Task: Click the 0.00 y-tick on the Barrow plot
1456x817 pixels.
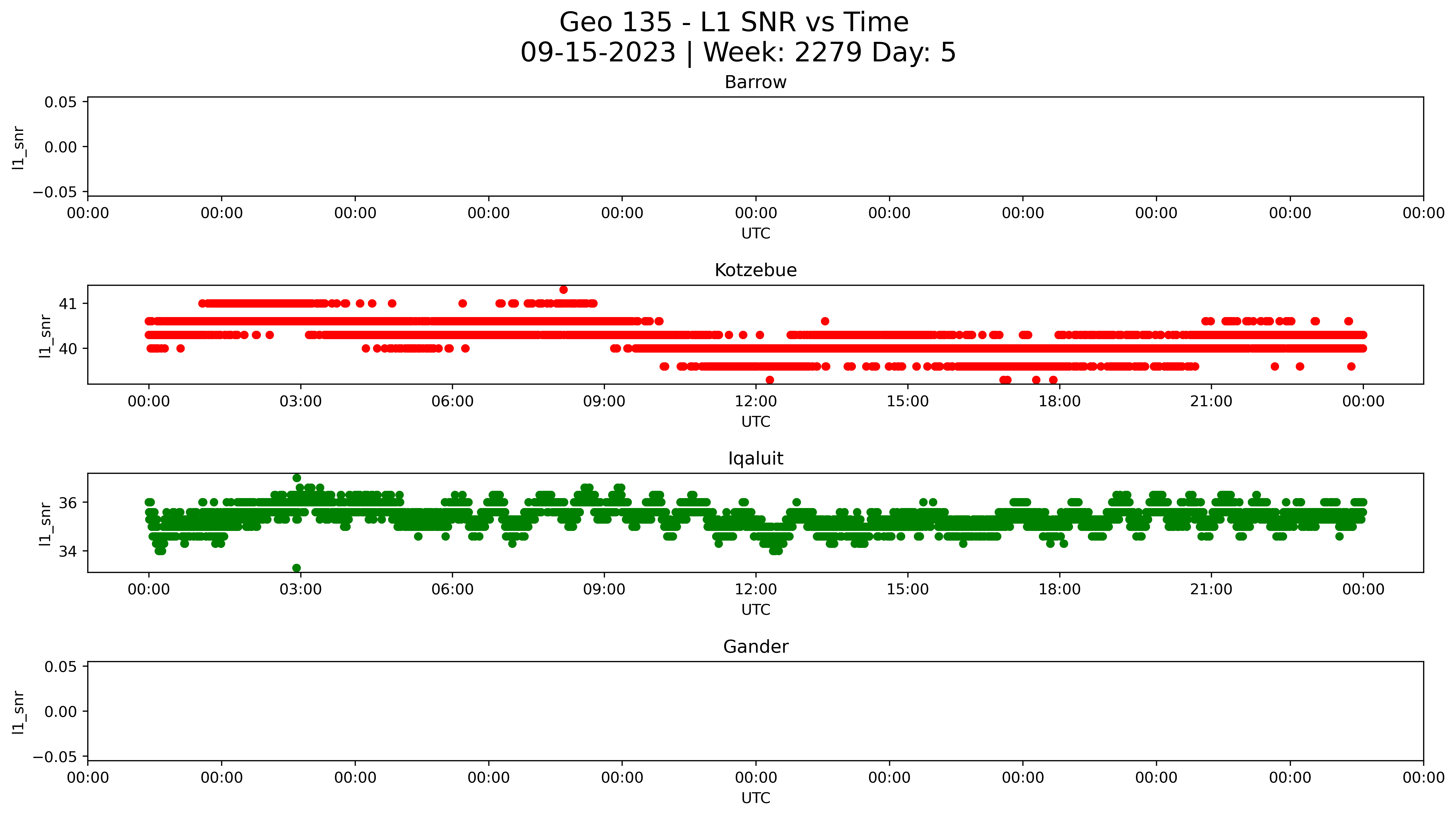Action: [x=61, y=148]
